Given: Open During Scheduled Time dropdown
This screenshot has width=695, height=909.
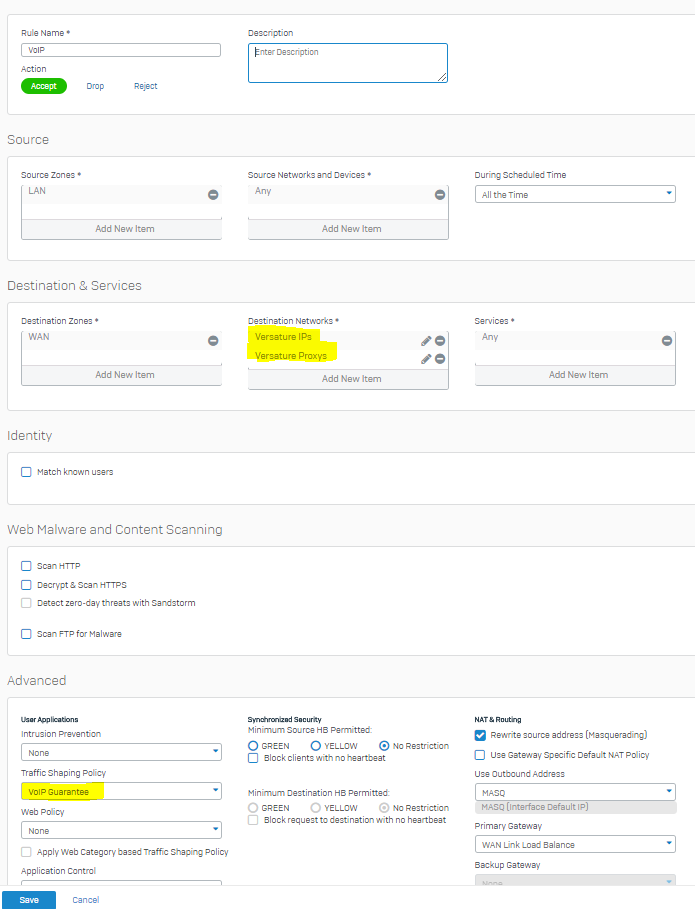Looking at the screenshot, I should coord(575,194).
